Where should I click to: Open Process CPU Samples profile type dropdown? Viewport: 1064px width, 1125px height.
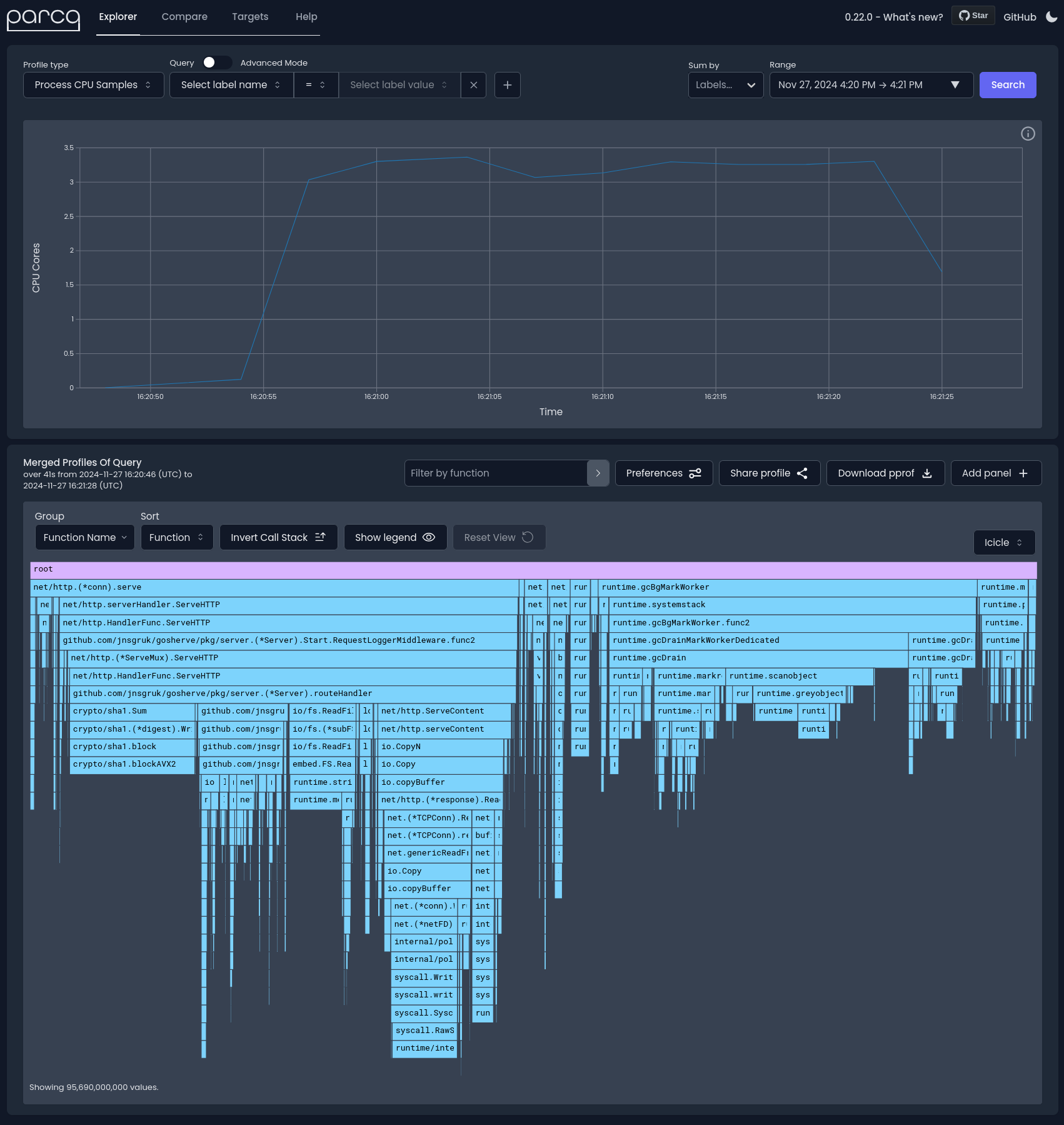pos(93,85)
